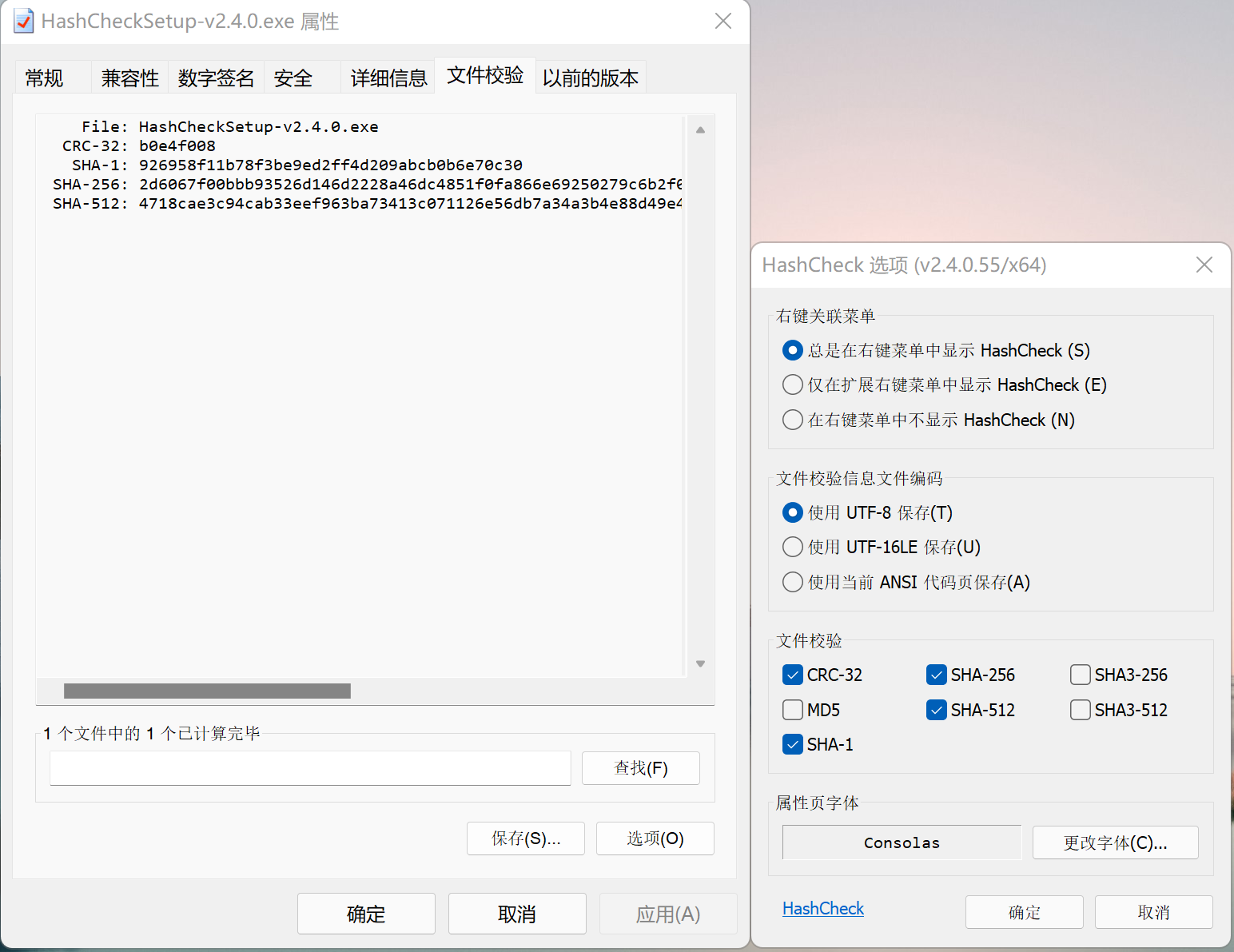Click 取消 in HashCheck options dialog
This screenshot has width=1234, height=952.
[1154, 912]
